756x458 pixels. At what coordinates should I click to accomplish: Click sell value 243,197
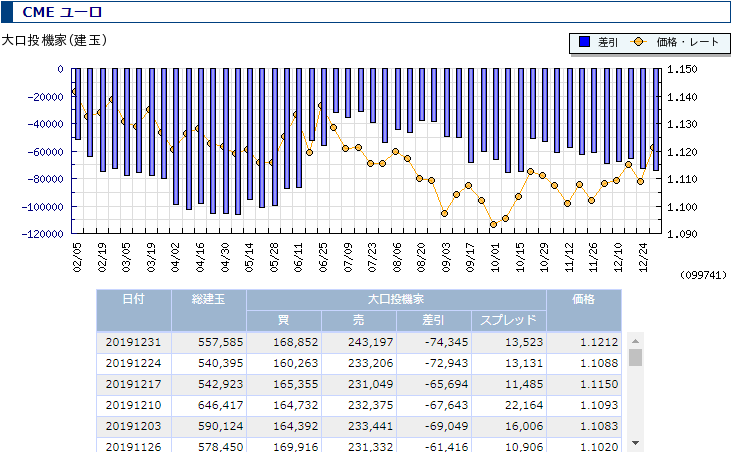(x=371, y=342)
